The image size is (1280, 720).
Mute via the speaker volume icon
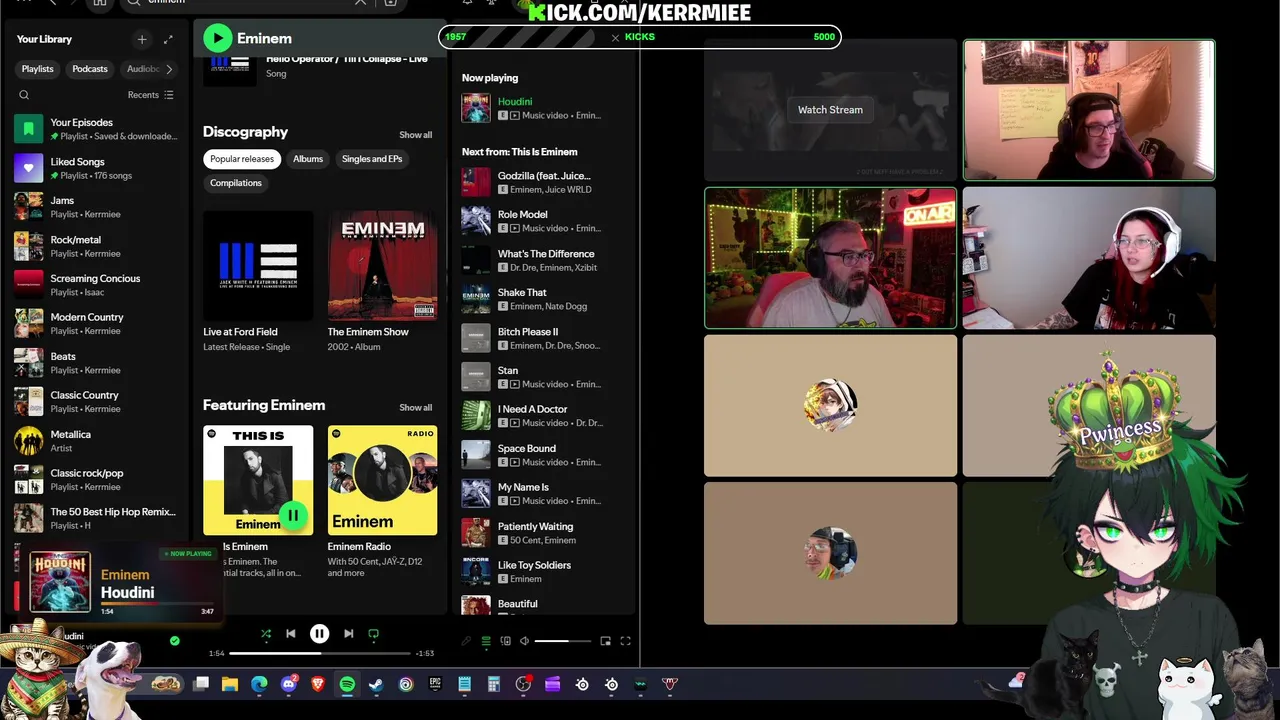pos(524,641)
